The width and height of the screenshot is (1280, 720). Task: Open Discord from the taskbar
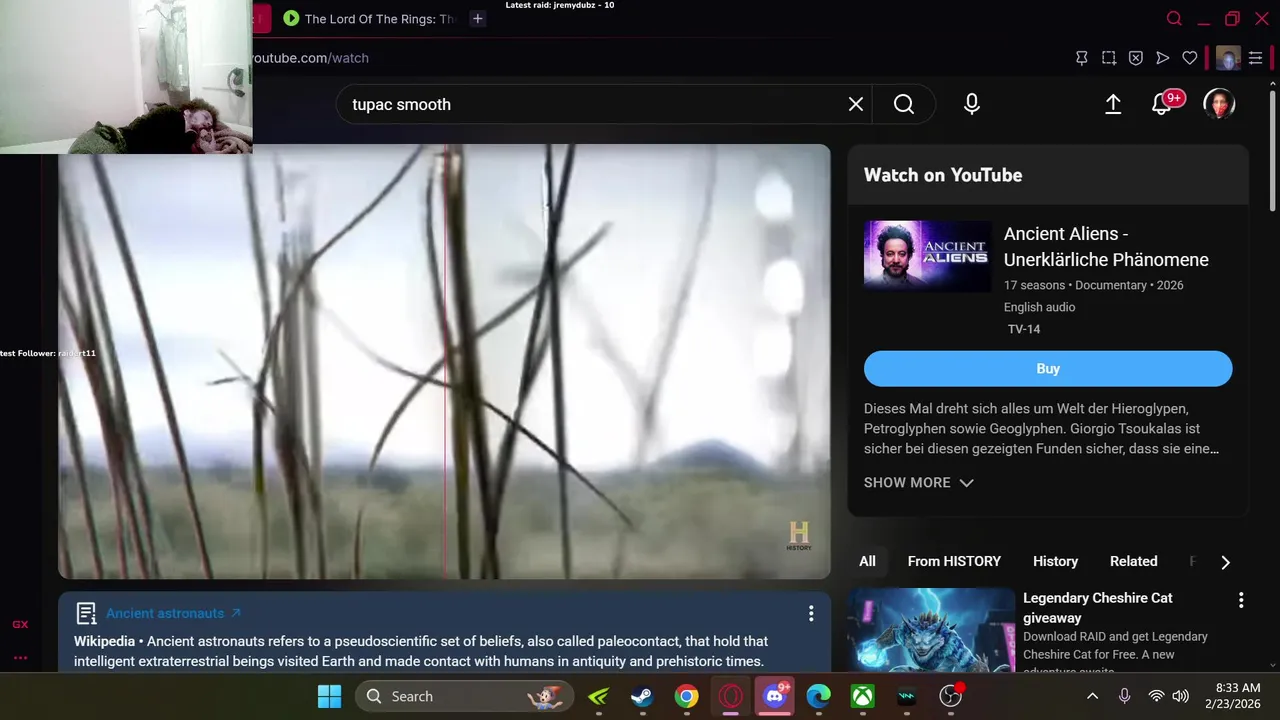(x=775, y=696)
